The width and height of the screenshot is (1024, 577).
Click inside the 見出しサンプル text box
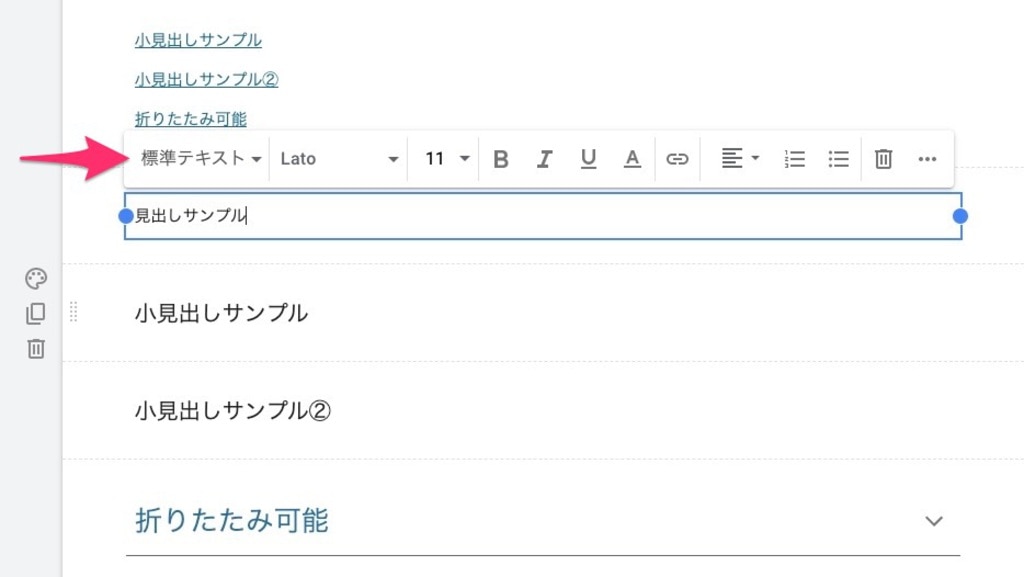point(543,216)
